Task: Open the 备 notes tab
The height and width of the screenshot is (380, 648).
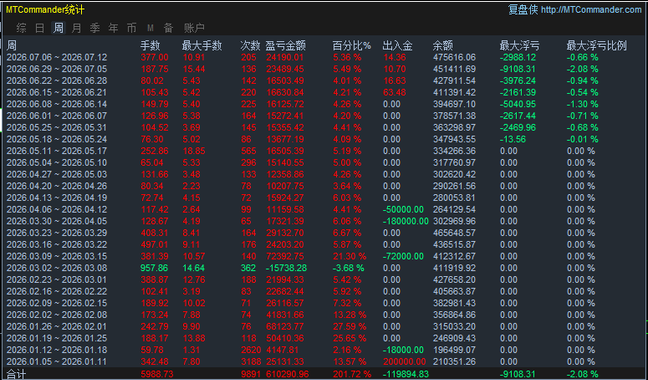Action: [168, 28]
